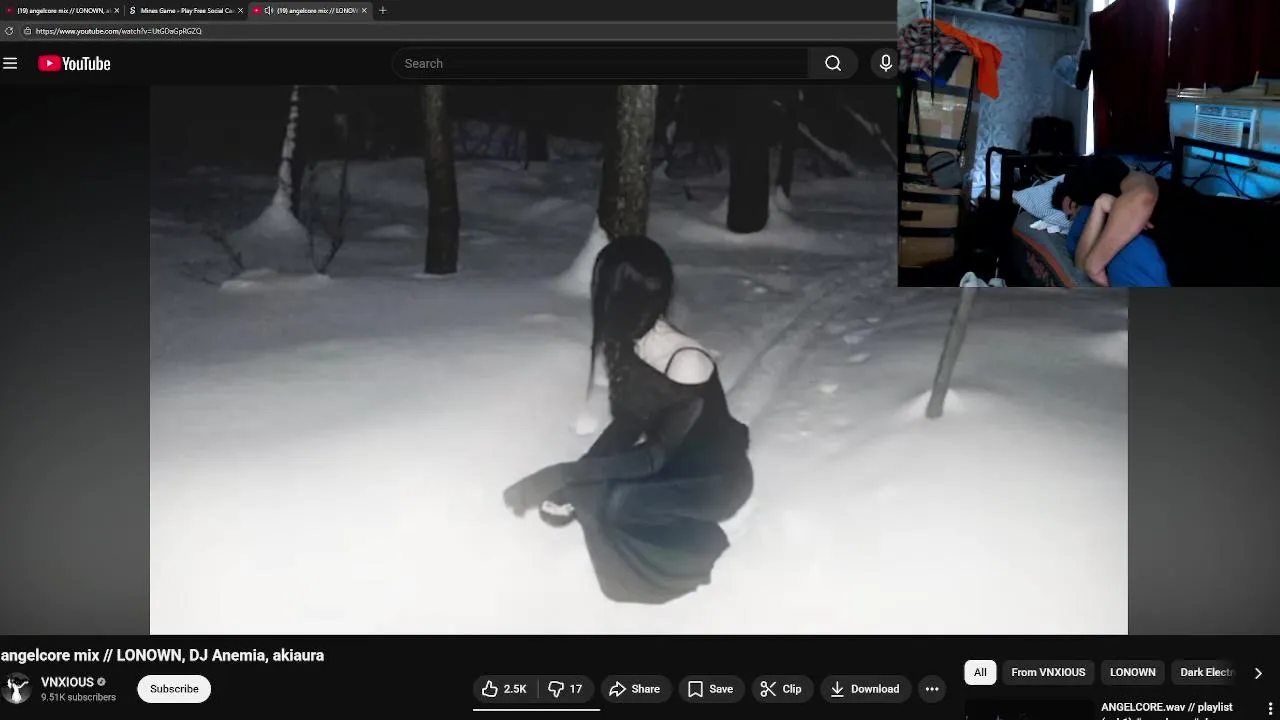Click the URL in the address bar
The height and width of the screenshot is (720, 1280).
118,31
